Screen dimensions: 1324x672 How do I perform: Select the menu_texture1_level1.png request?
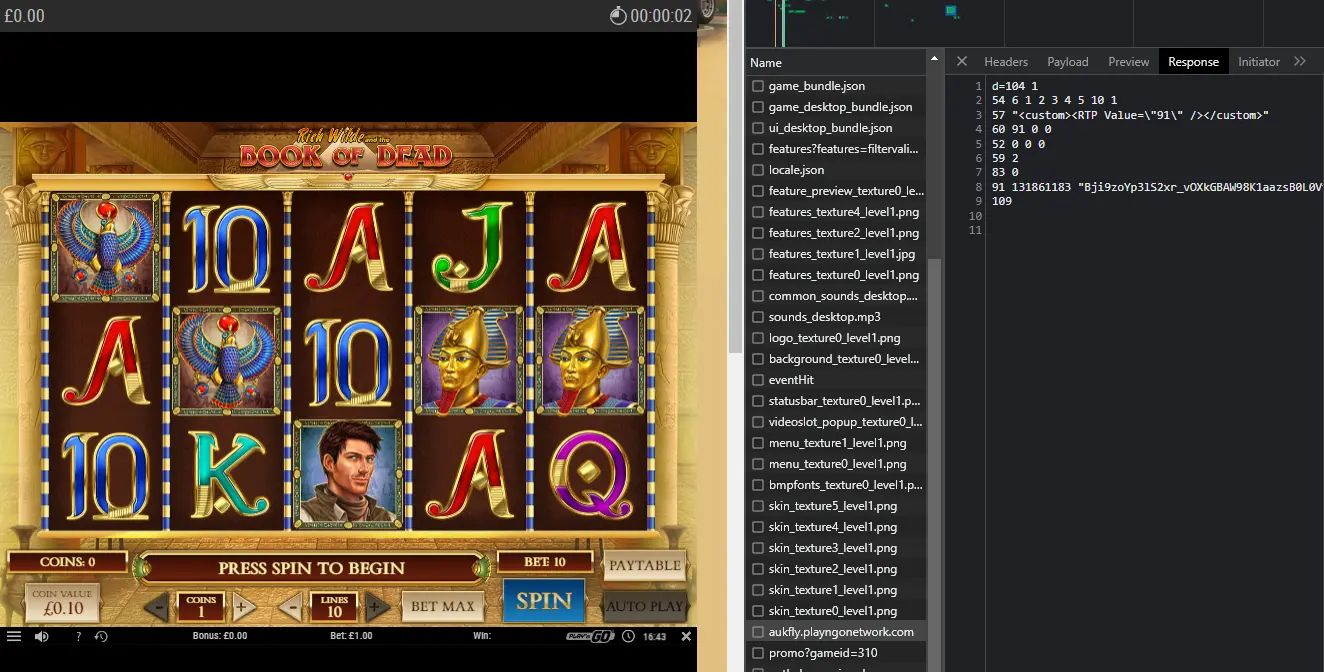836,443
